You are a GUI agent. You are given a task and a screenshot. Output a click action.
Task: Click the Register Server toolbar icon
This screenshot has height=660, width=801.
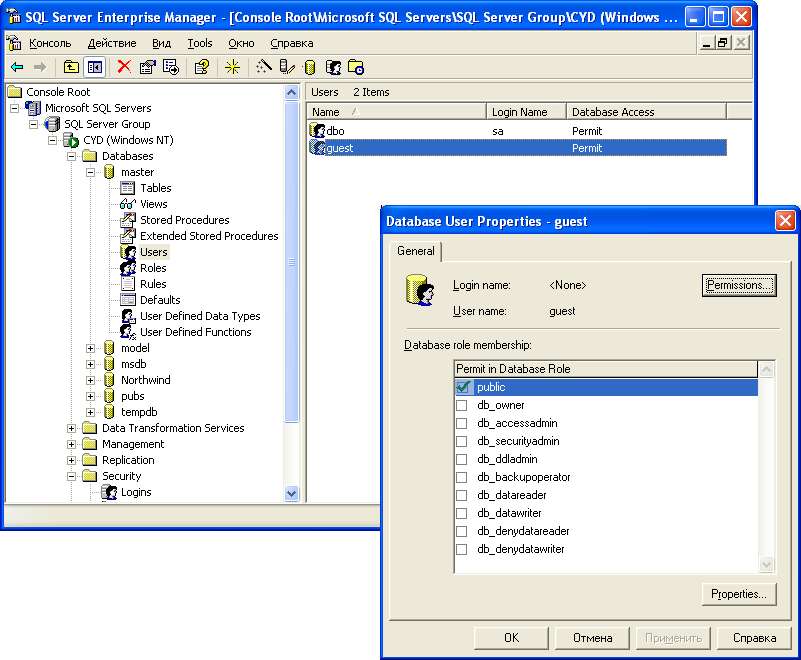click(x=287, y=67)
